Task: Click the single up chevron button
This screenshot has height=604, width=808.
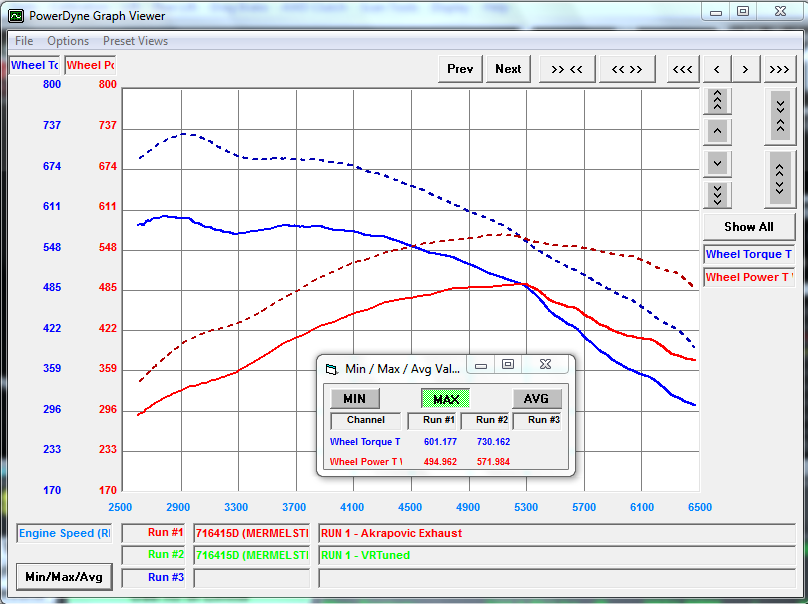Action: [717, 131]
